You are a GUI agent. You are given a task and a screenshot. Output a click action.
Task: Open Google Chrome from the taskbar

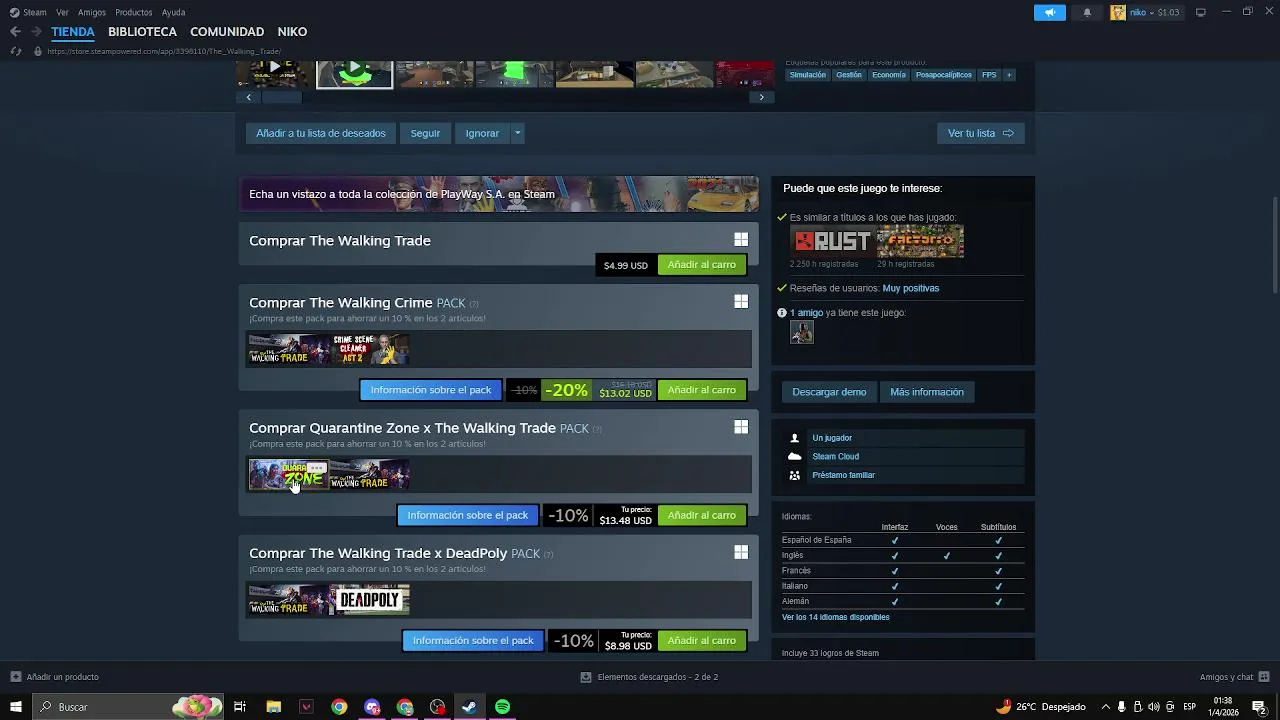point(339,707)
